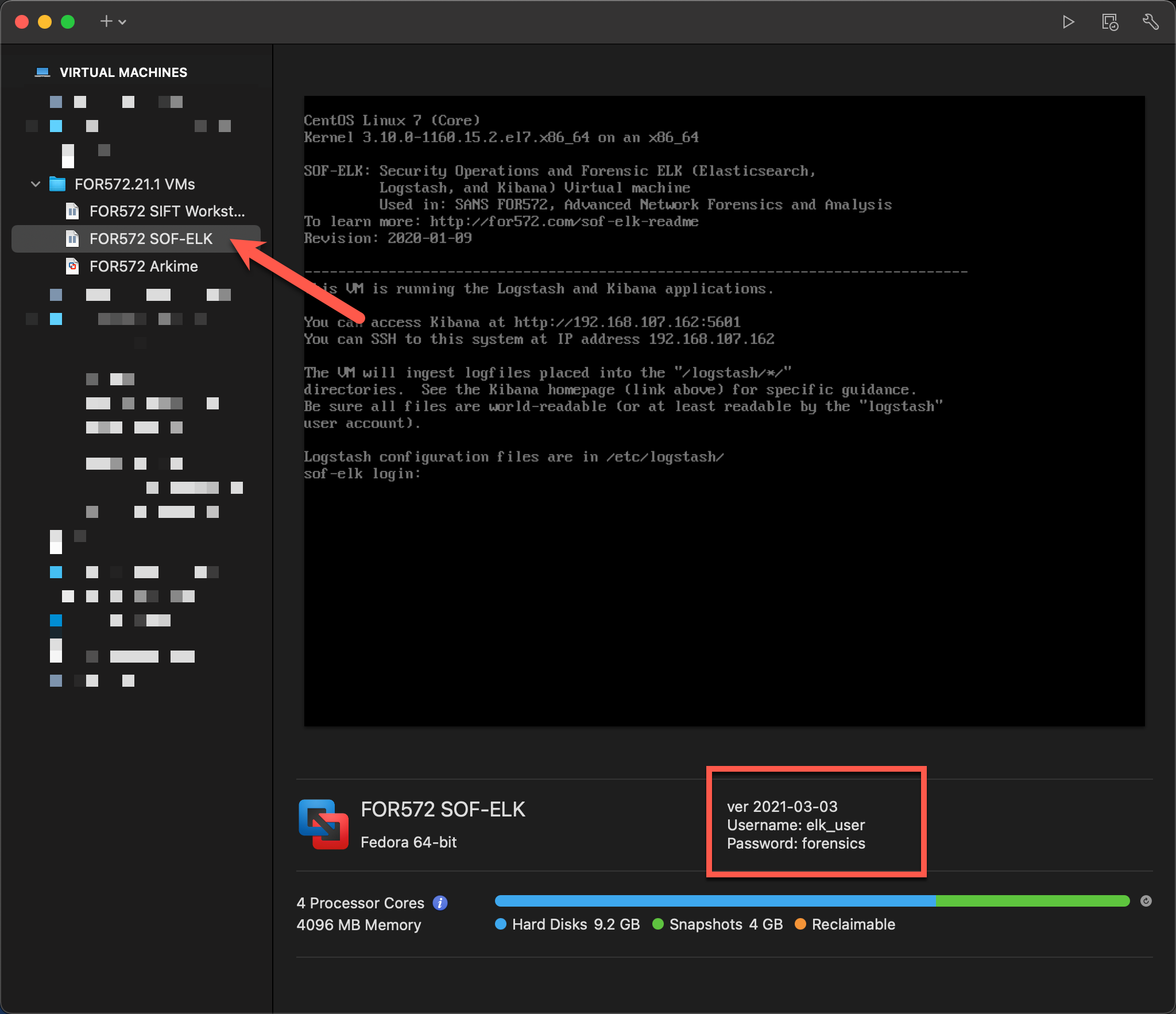1176x1014 pixels.
Task: Click the FOR572 Arkime document icon
Action: point(72,266)
